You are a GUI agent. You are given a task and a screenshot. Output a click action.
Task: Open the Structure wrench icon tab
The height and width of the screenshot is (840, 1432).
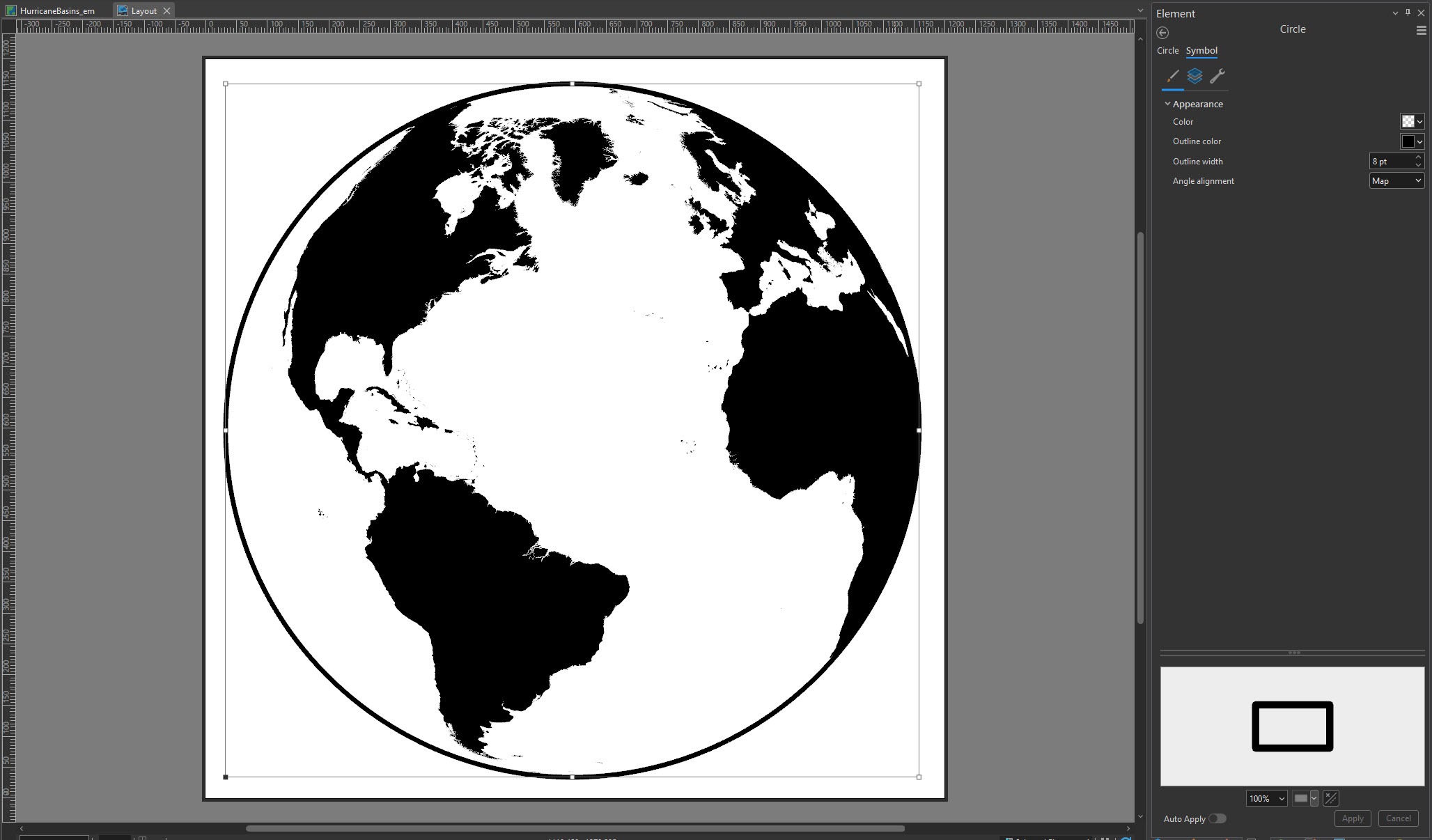(x=1217, y=76)
